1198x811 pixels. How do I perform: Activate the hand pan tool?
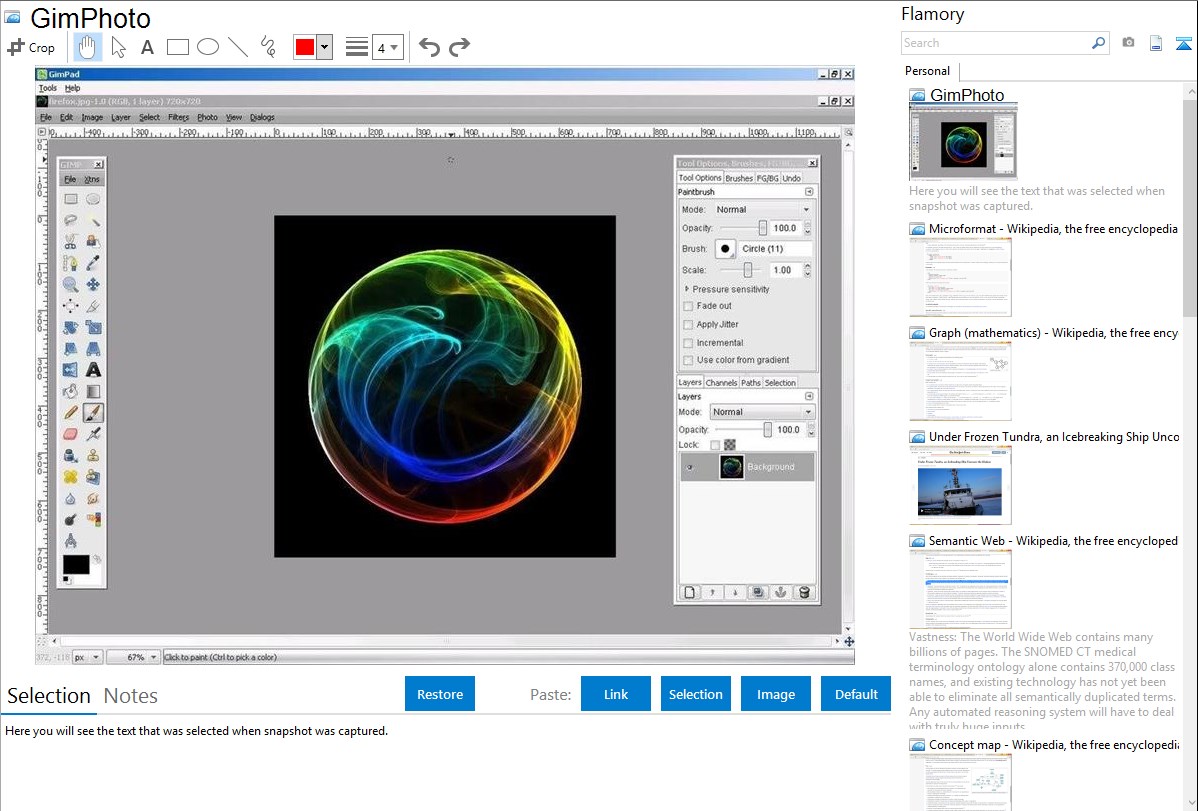point(87,47)
